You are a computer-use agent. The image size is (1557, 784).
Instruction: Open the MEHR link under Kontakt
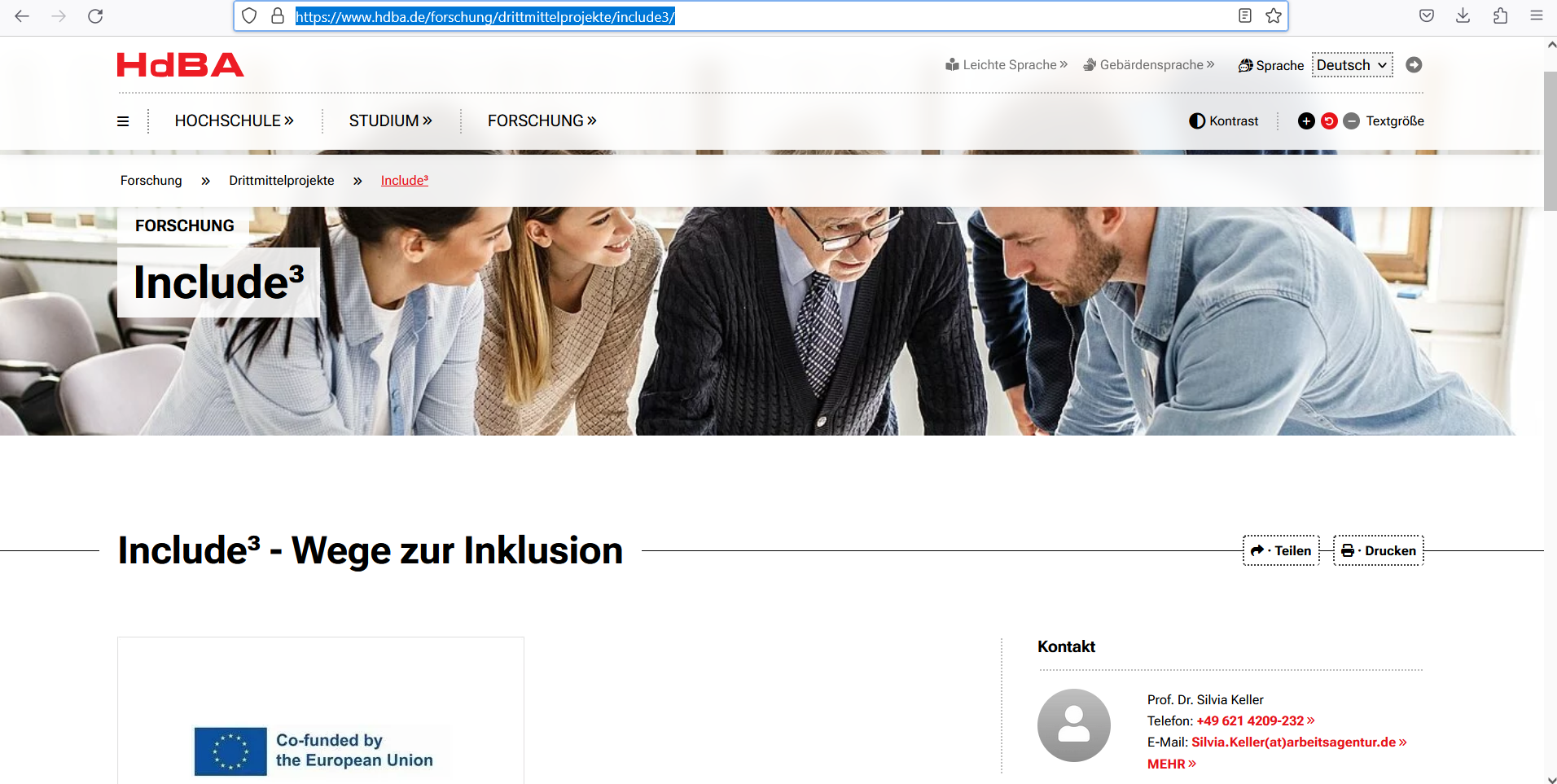pyautogui.click(x=1172, y=764)
